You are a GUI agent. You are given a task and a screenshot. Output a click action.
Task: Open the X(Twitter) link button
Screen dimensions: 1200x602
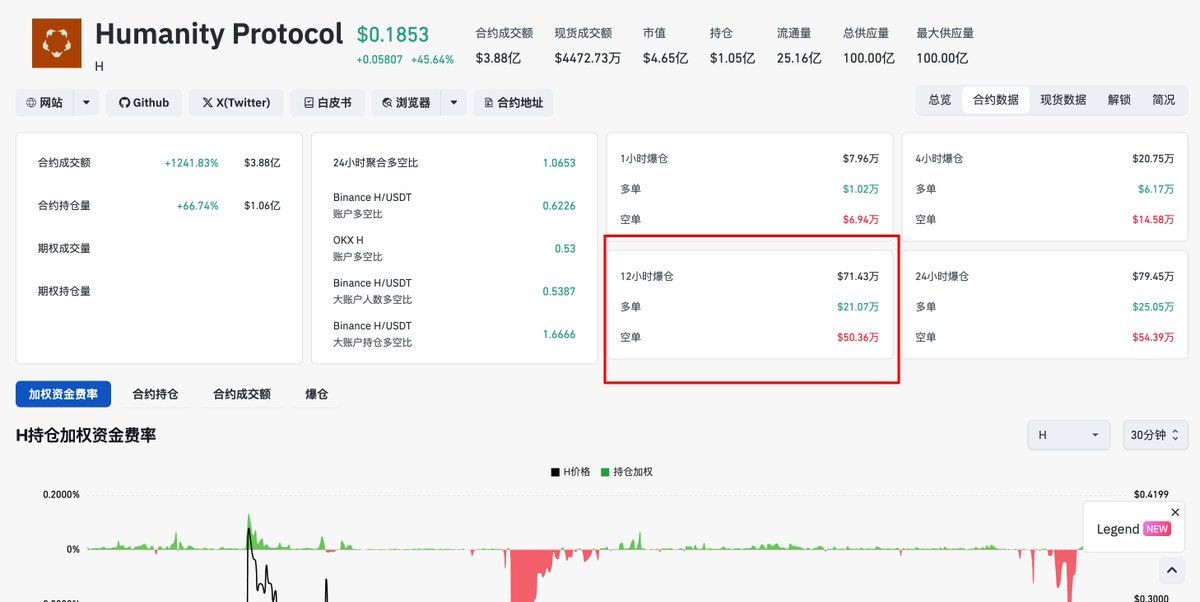pos(235,102)
